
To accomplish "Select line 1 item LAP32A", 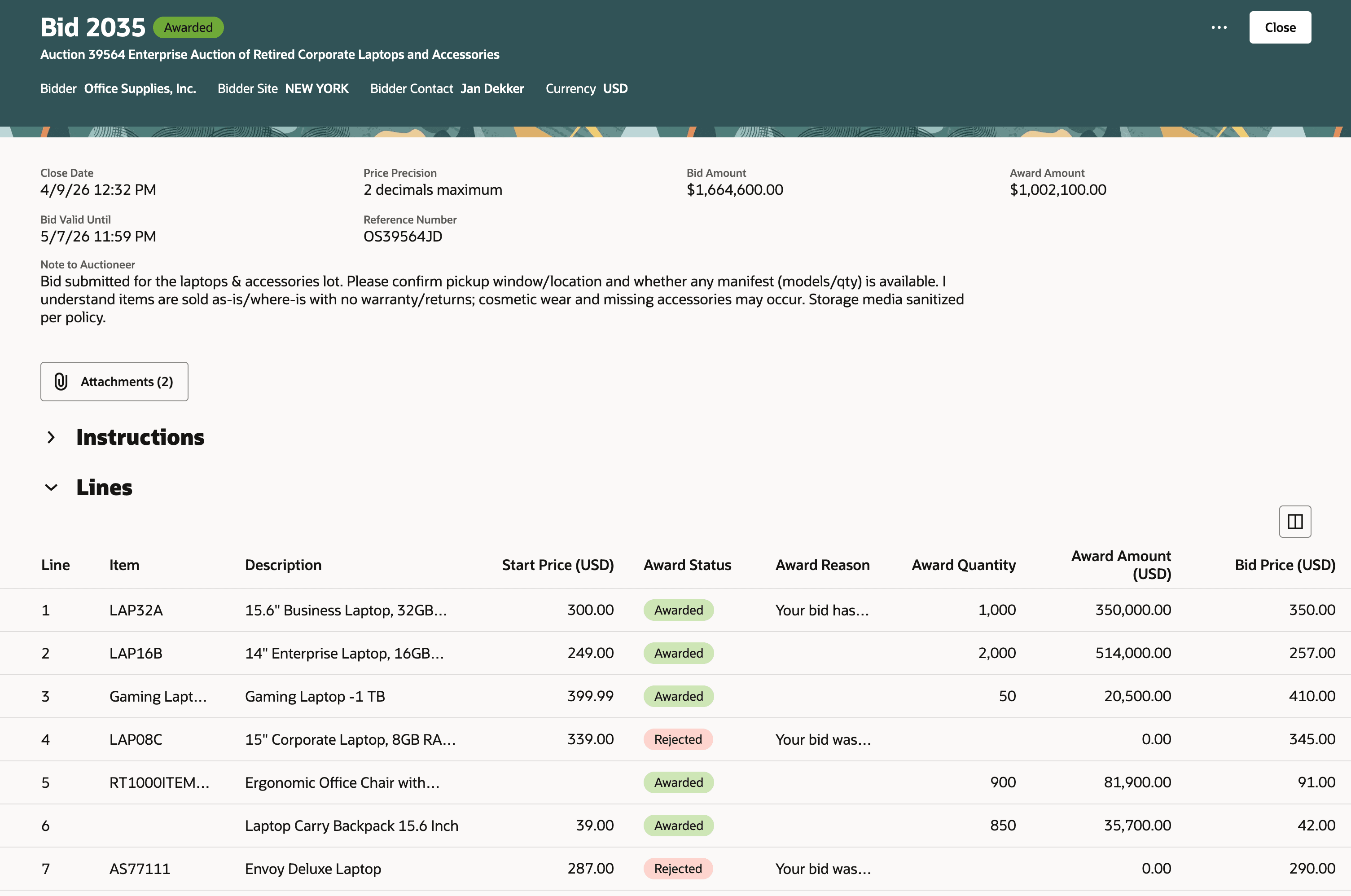I will click(x=136, y=611).
